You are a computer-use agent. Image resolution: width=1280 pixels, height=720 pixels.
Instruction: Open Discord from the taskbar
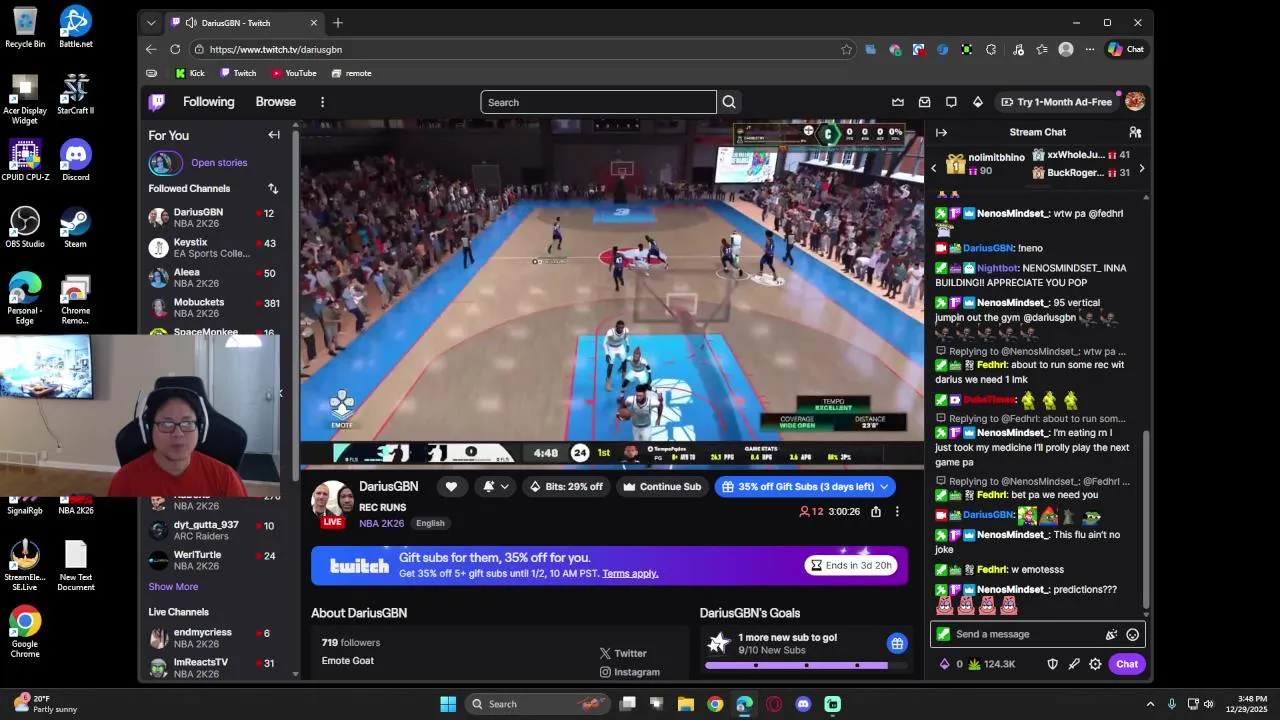[803, 704]
